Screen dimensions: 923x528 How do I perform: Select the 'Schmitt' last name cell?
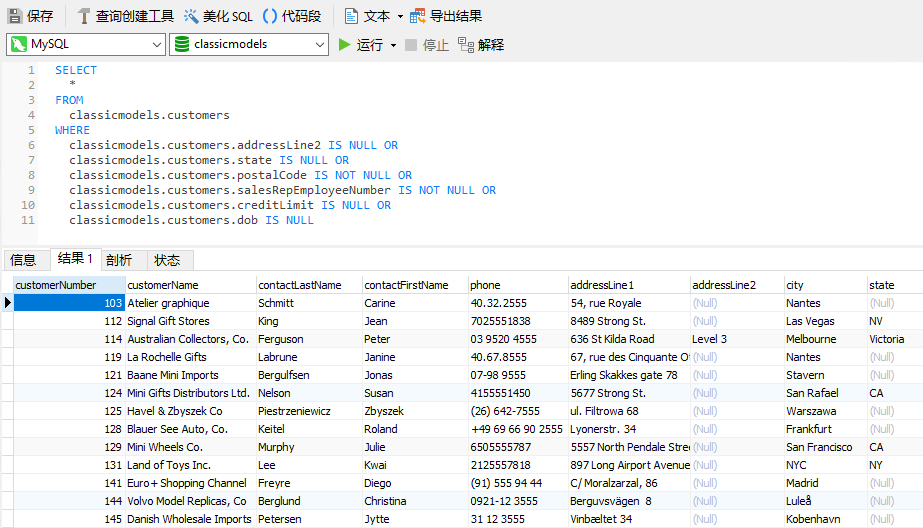click(309, 303)
